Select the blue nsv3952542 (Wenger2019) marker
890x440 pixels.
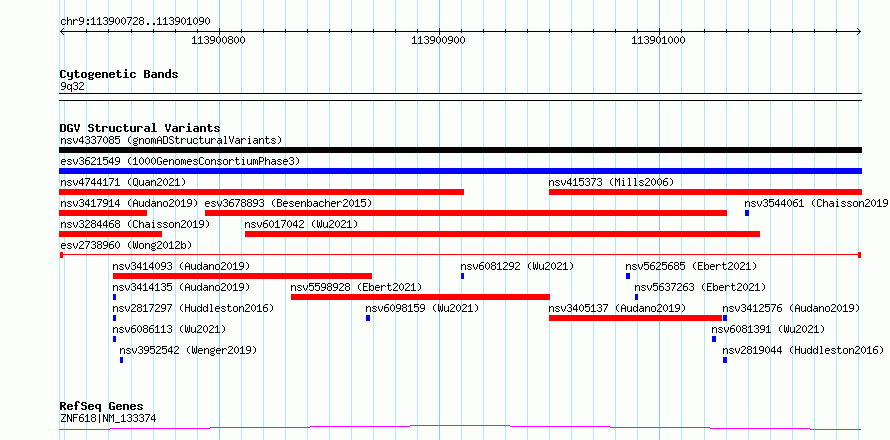pyautogui.click(x=121, y=360)
